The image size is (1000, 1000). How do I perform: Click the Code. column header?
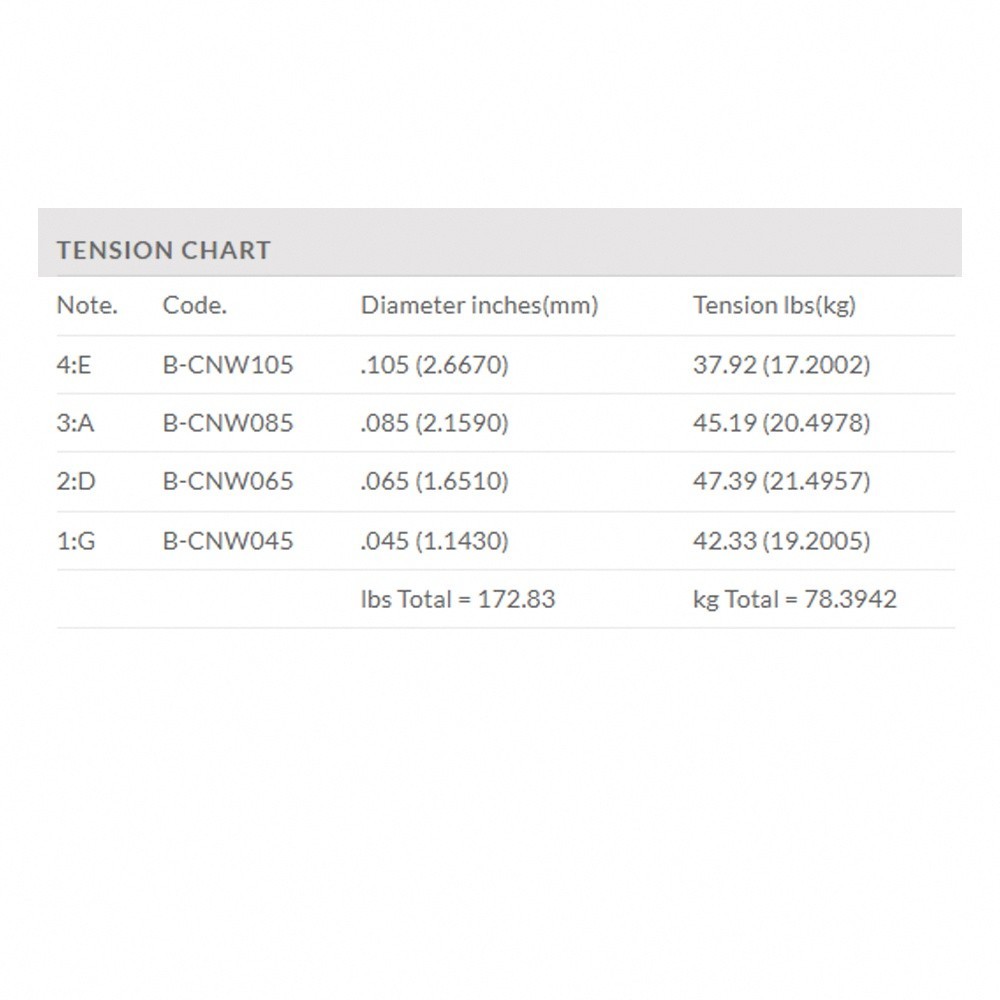[x=195, y=306]
